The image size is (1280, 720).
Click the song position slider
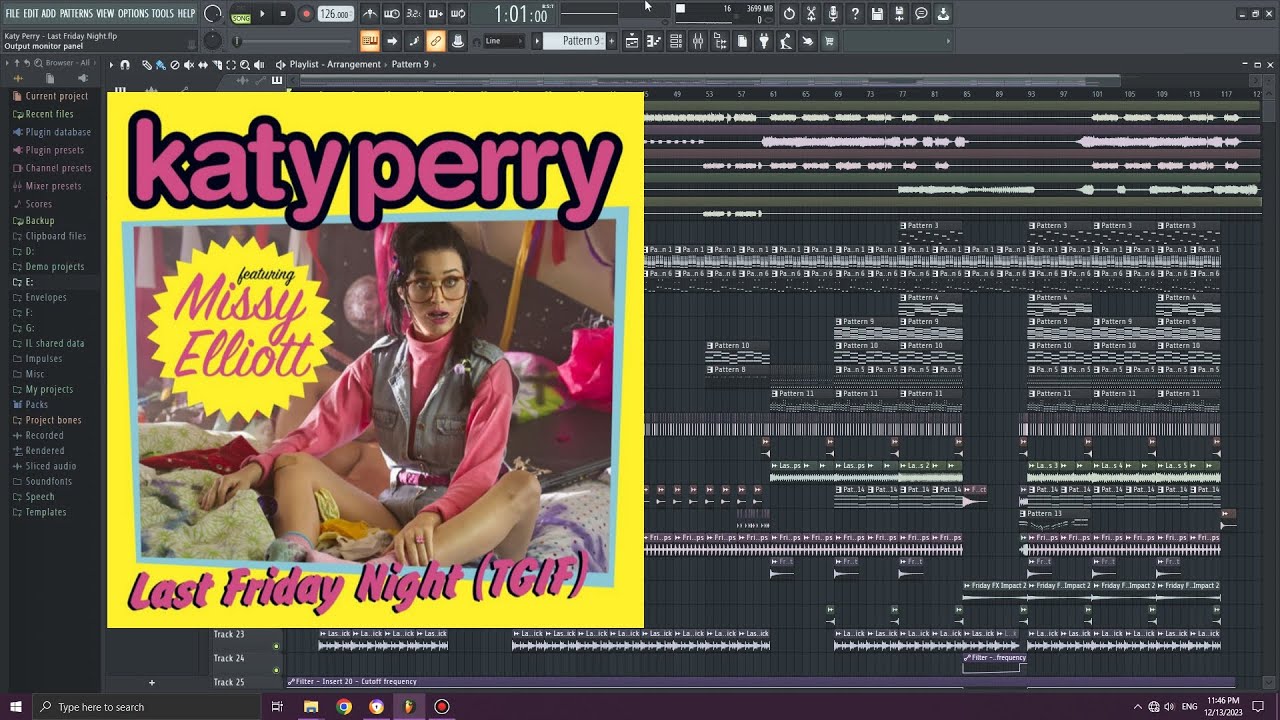(x=292, y=41)
